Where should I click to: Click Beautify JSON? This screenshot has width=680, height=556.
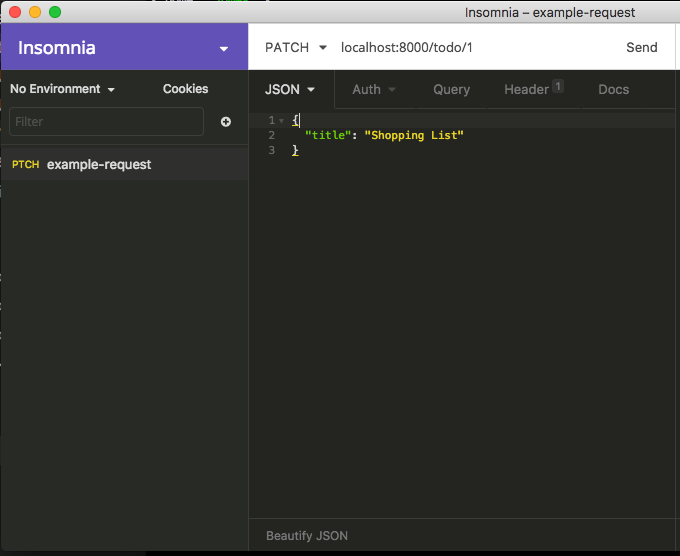tap(307, 536)
